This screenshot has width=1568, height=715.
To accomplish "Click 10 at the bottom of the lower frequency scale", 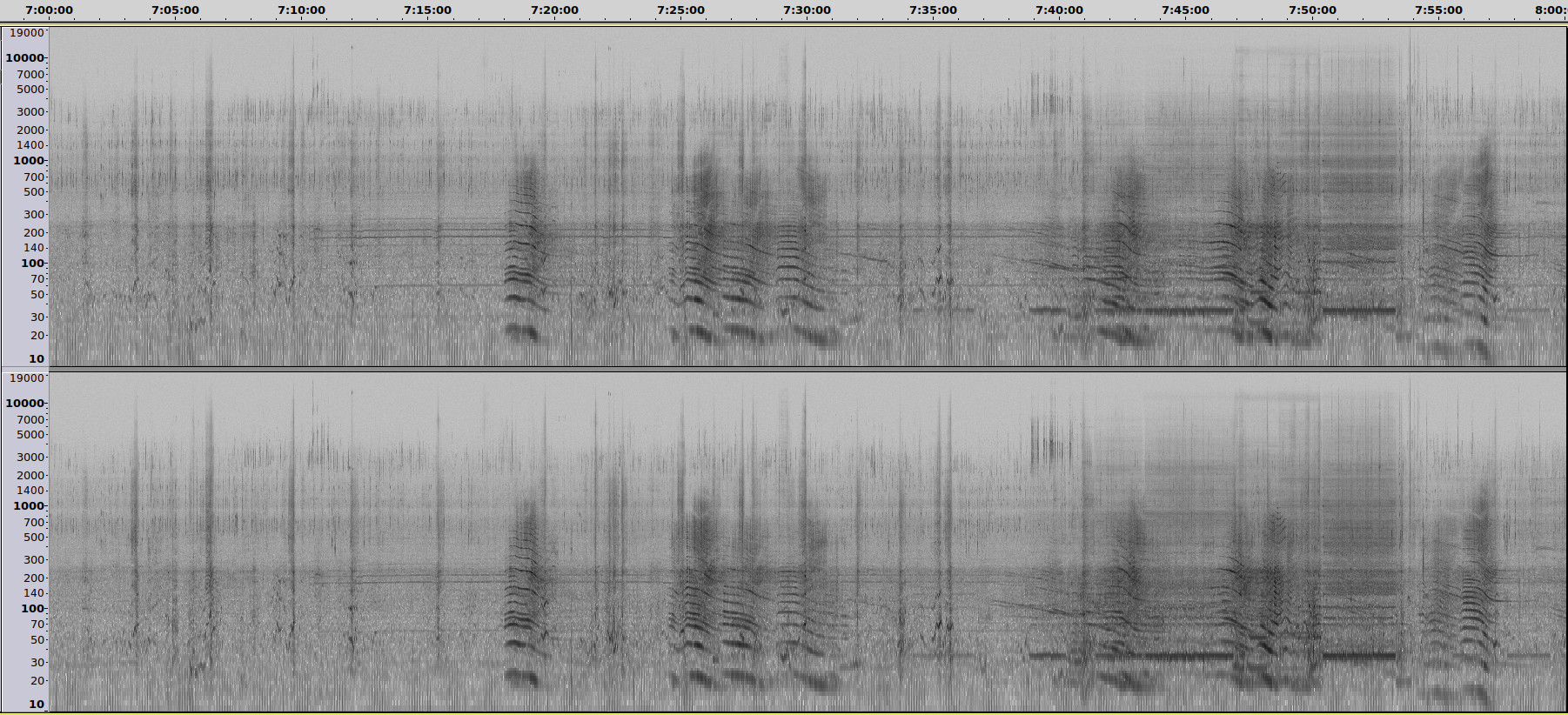I will pos(36,705).
